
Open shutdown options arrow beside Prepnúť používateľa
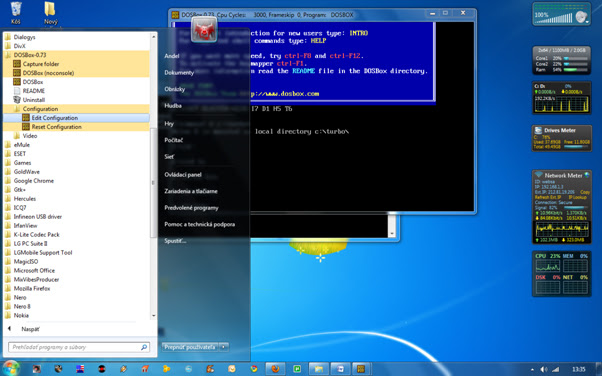point(224,347)
